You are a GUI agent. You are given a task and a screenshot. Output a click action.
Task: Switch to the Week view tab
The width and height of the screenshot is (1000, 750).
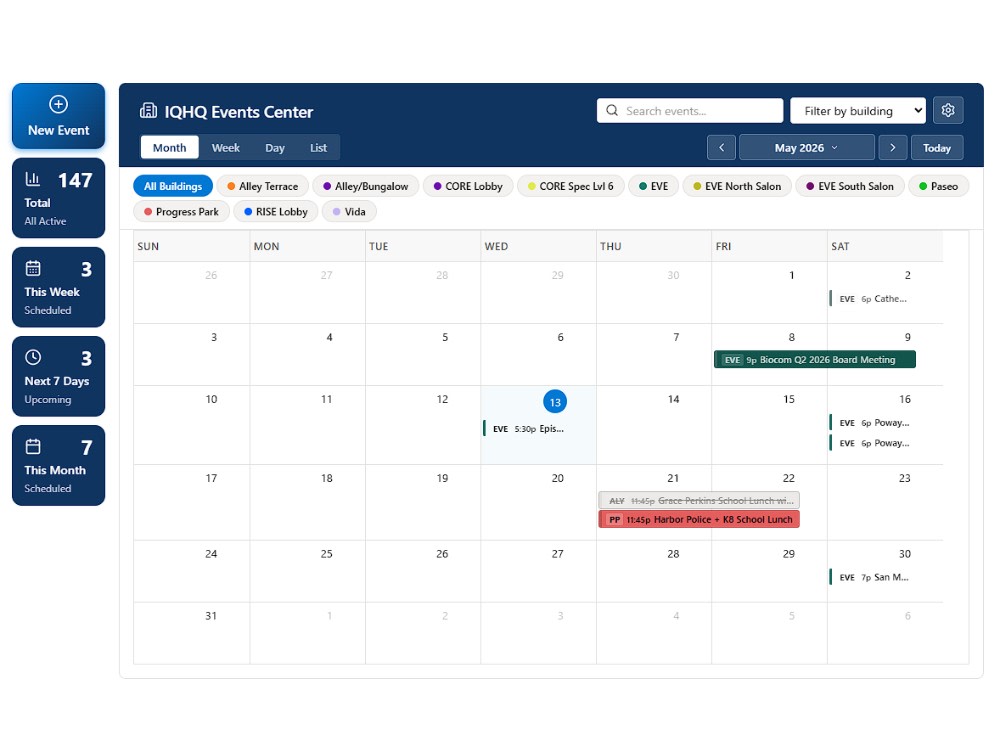point(226,147)
